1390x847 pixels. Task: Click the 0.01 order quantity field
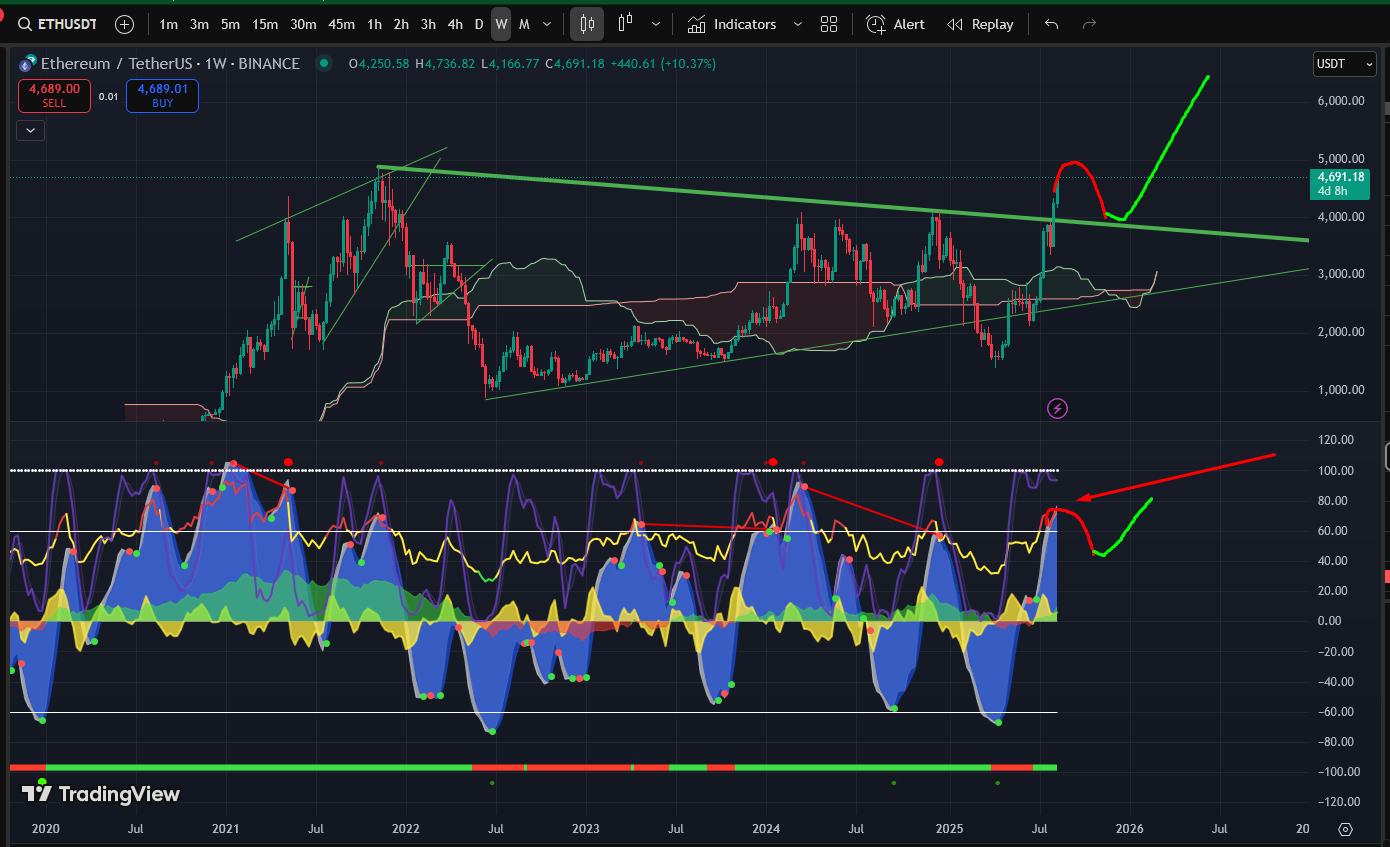click(108, 97)
